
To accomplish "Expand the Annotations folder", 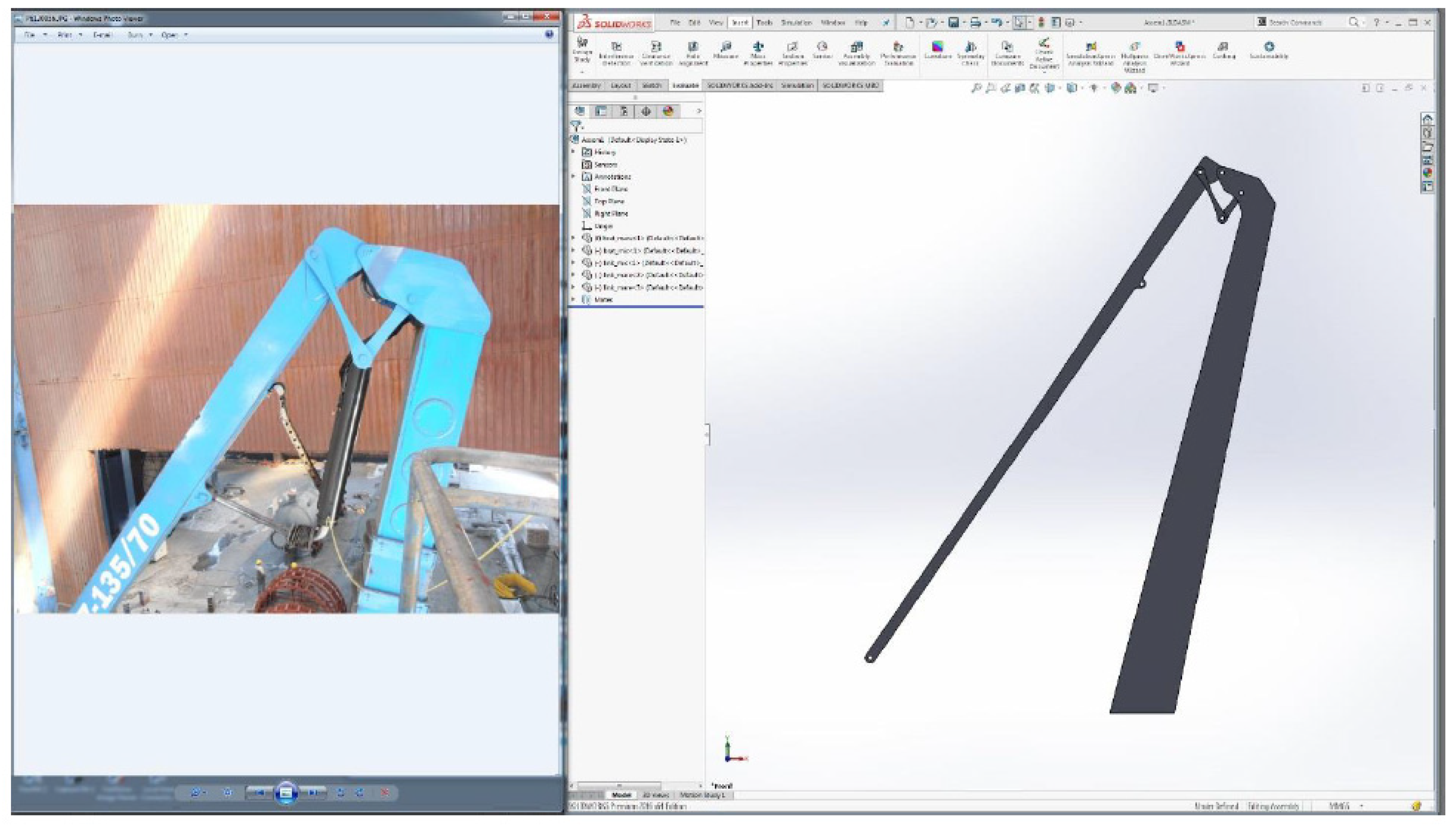I will (573, 176).
